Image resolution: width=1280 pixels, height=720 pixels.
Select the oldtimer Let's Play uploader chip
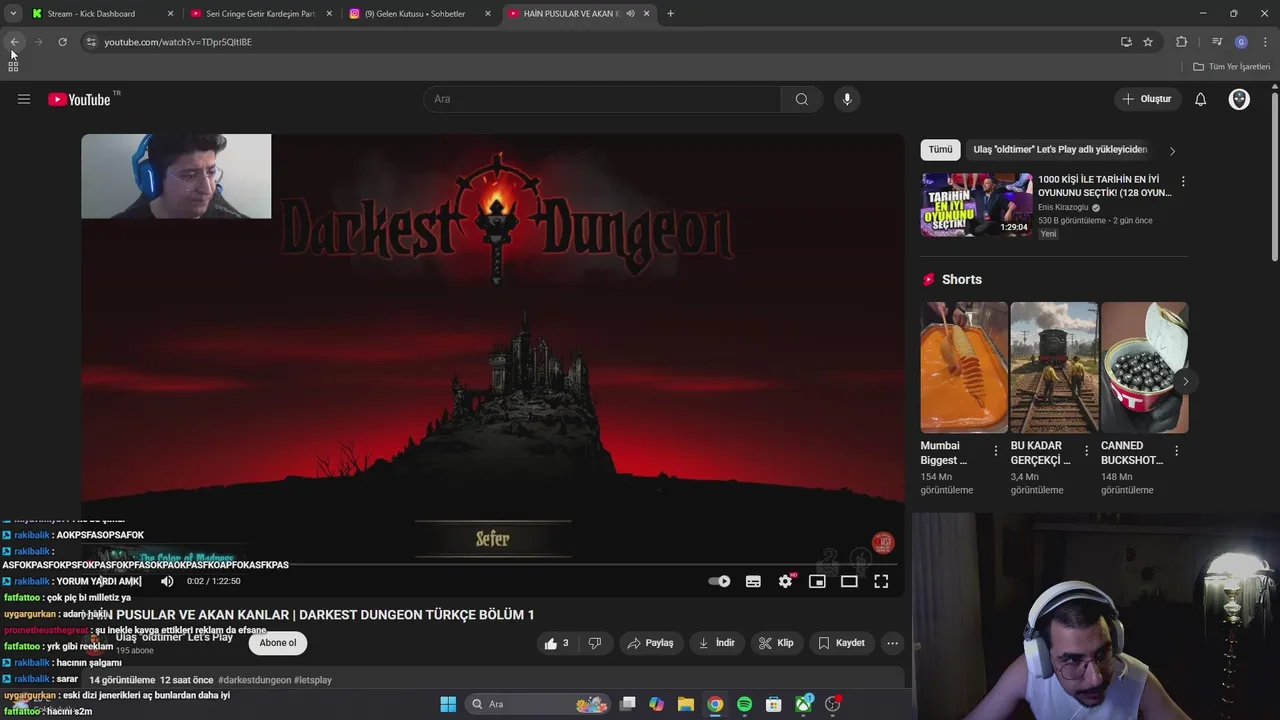[x=1060, y=150]
